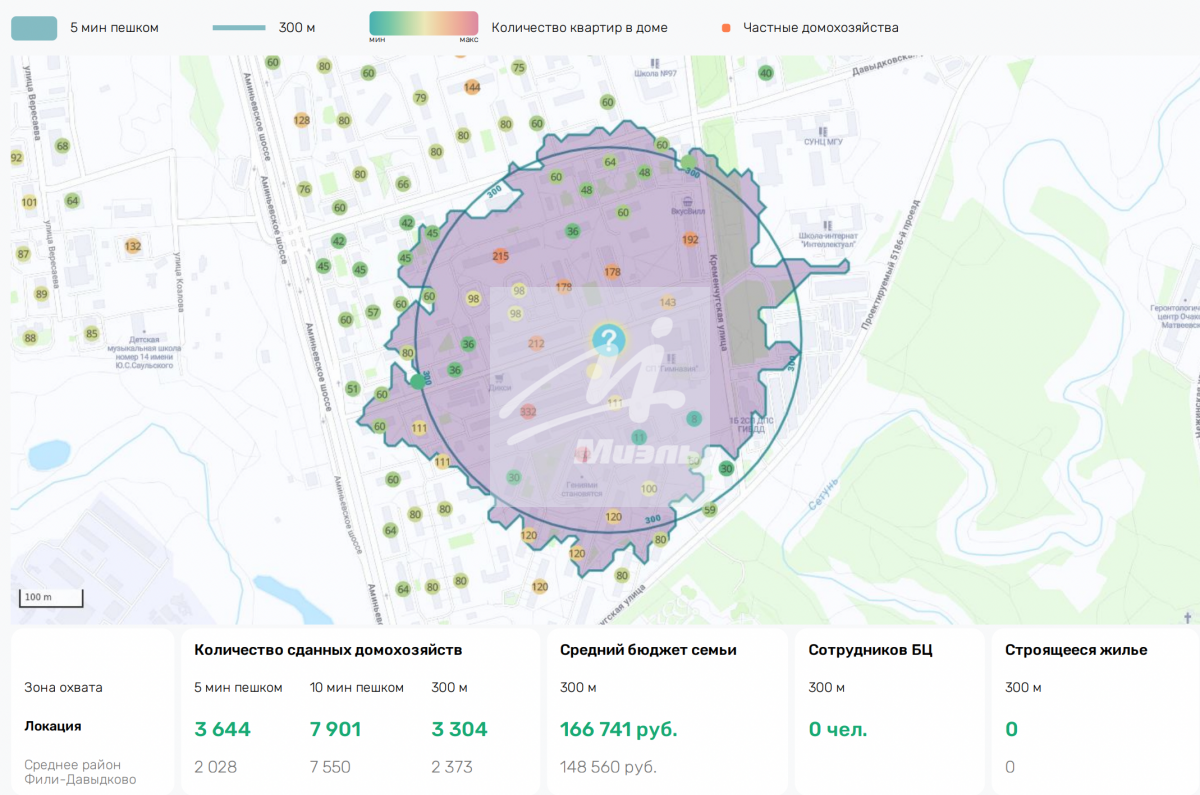Image resolution: width=1200 pixels, height=795 pixels.
Task: Select the 59 building marker
Action: (x=710, y=510)
